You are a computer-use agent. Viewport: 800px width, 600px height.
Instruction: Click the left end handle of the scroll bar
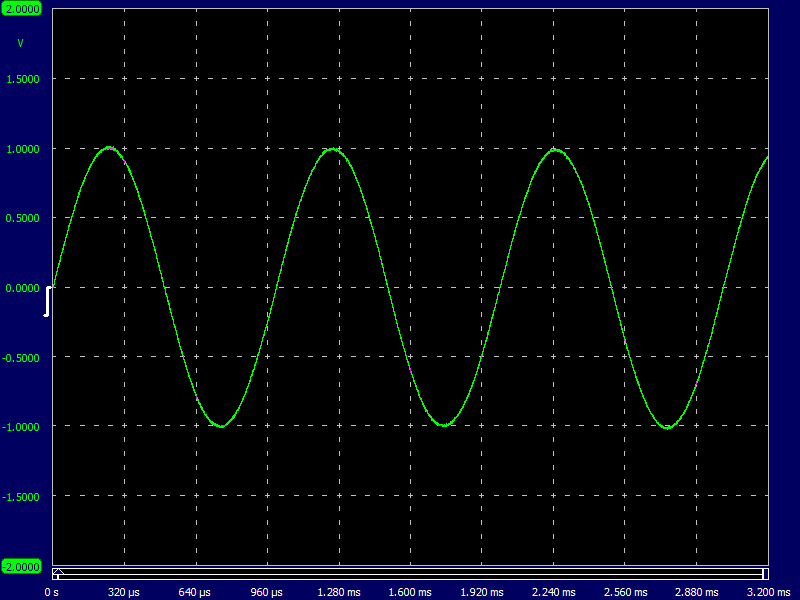(x=56, y=577)
